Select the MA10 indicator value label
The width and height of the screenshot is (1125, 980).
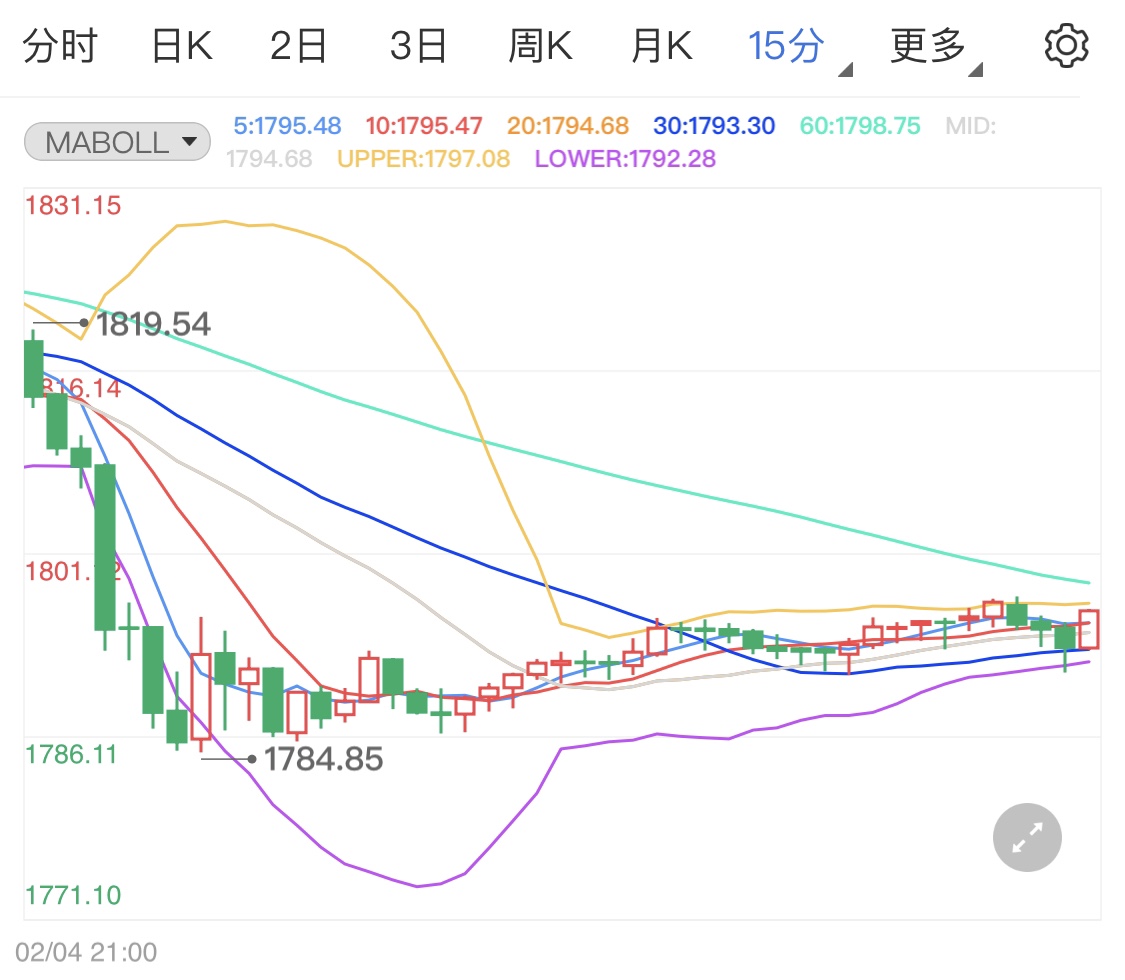point(423,125)
